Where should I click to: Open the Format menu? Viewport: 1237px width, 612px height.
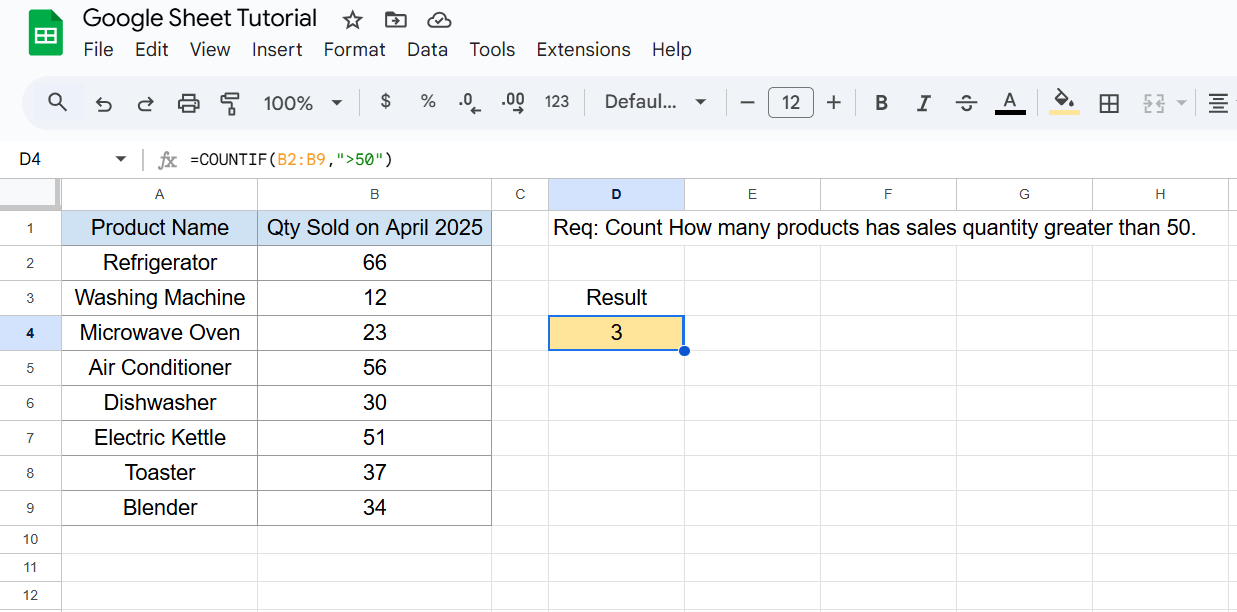(354, 50)
